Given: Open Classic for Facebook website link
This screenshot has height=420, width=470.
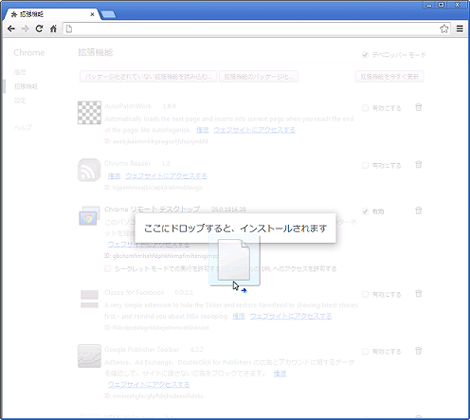Looking at the screenshot, I should (291, 316).
